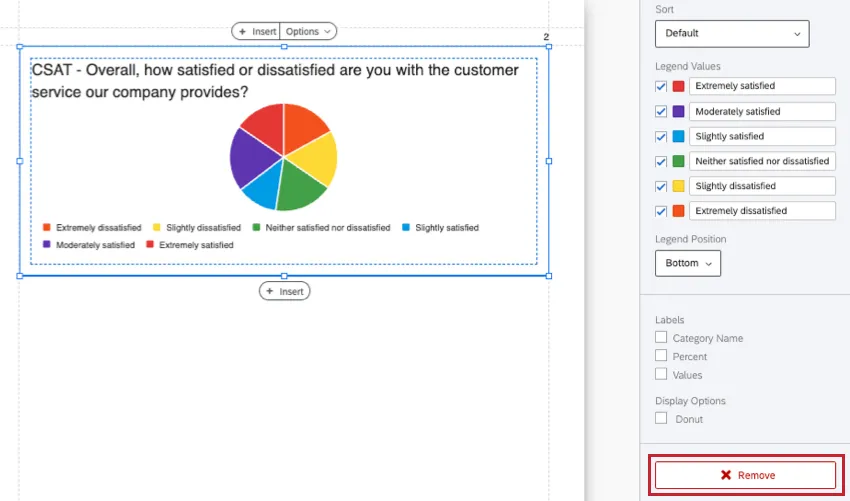Screen dimensions: 850x501
Task: Open purple color swatch for Moderately satisfied
Action: (678, 111)
